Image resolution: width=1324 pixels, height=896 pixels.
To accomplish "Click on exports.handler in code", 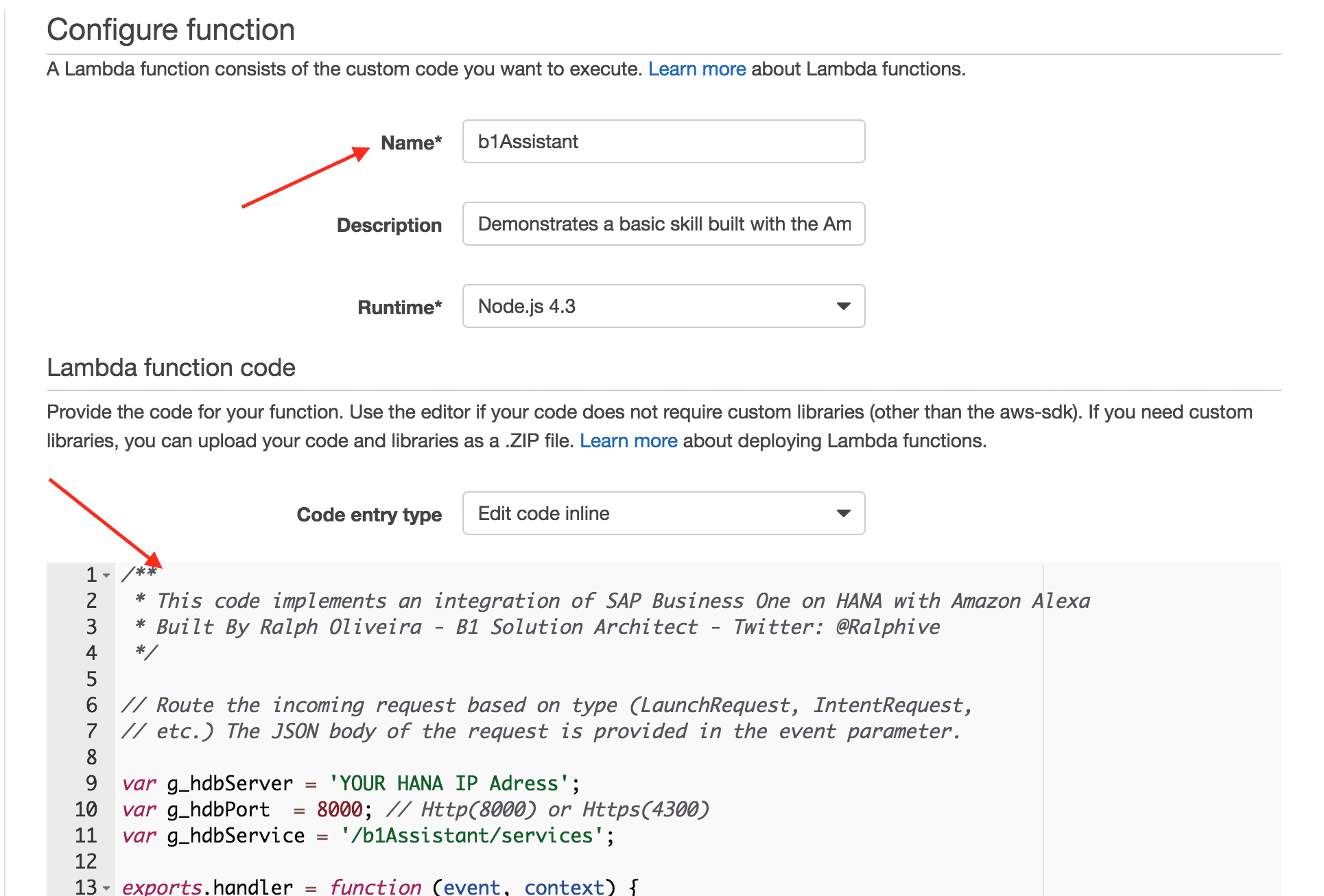I will 206,886.
